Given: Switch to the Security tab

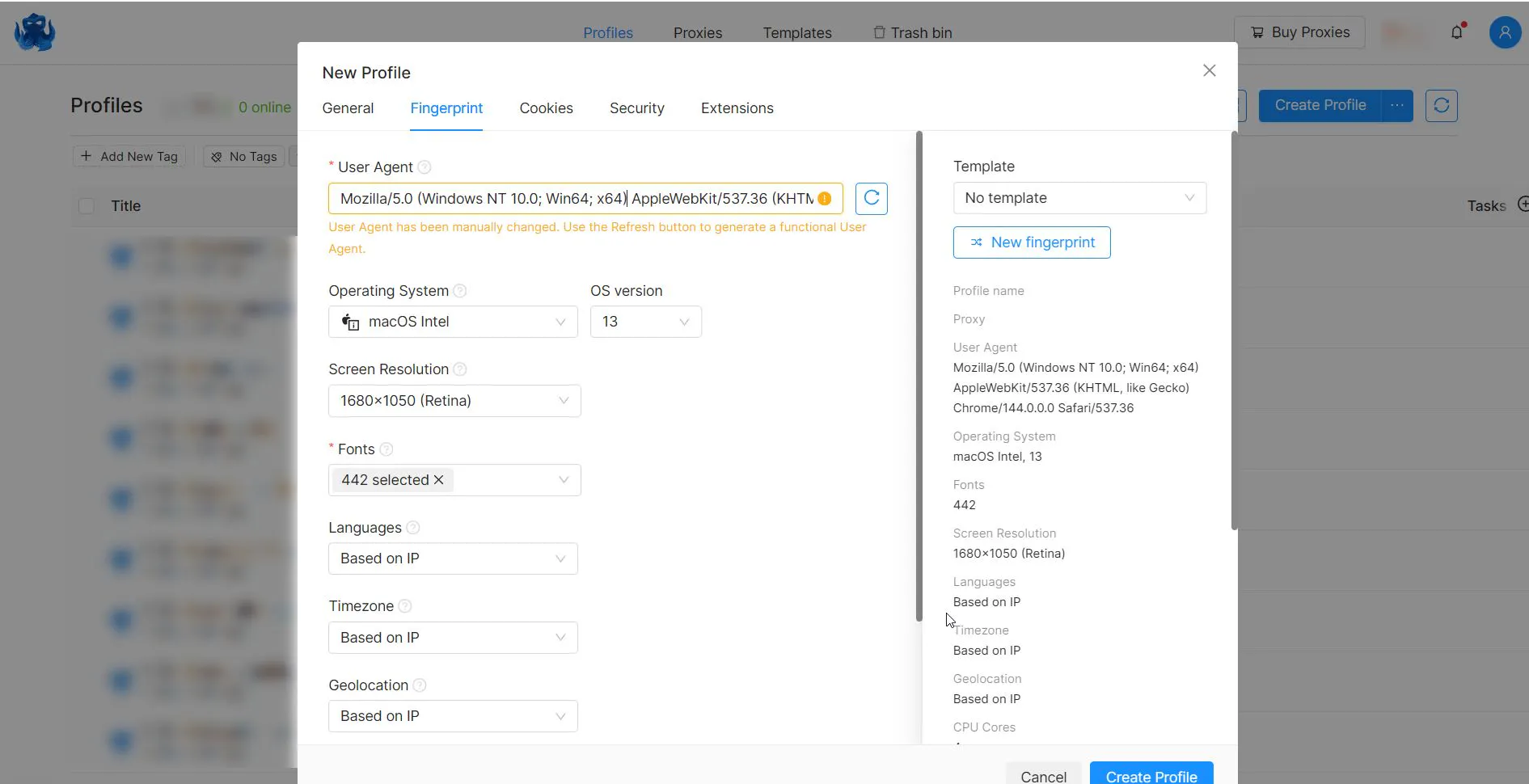Looking at the screenshot, I should 636,108.
